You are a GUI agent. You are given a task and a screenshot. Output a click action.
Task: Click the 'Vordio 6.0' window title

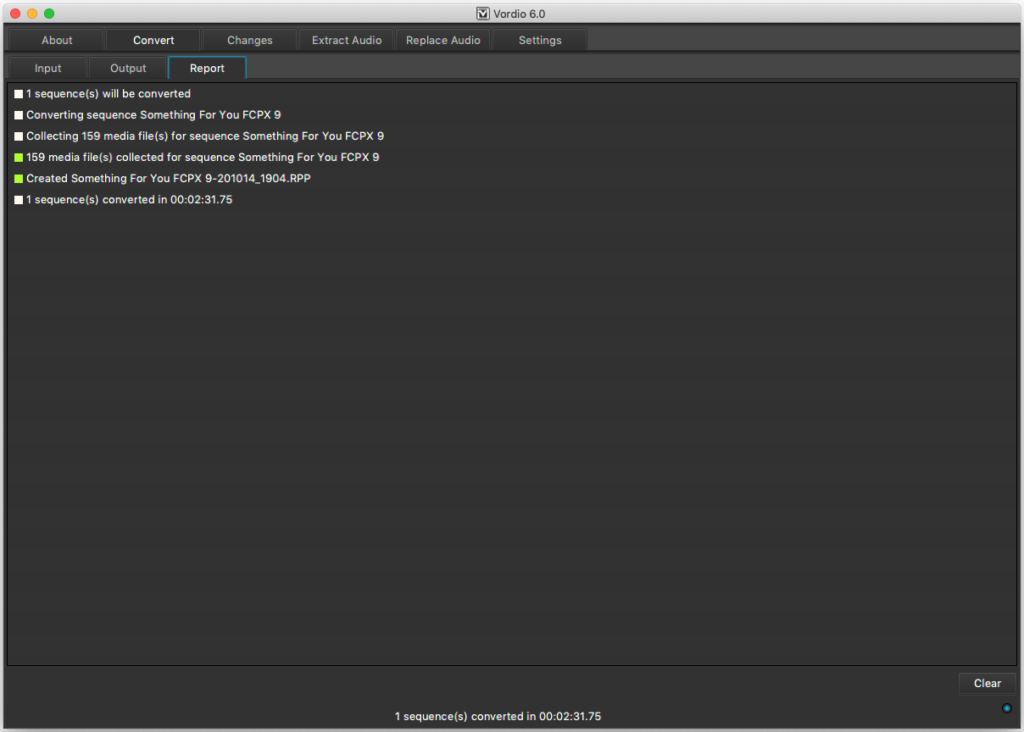click(x=519, y=14)
